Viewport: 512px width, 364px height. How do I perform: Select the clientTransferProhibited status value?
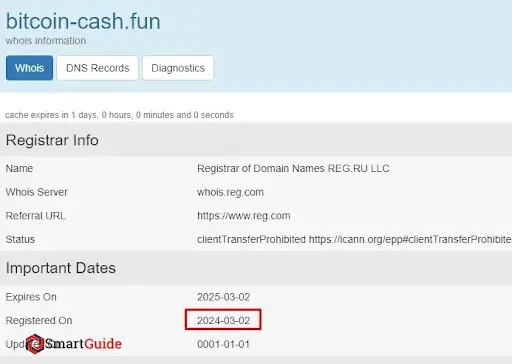coord(354,240)
